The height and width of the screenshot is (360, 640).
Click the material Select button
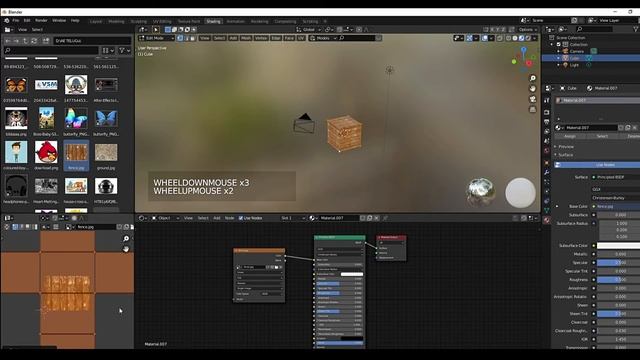point(602,136)
